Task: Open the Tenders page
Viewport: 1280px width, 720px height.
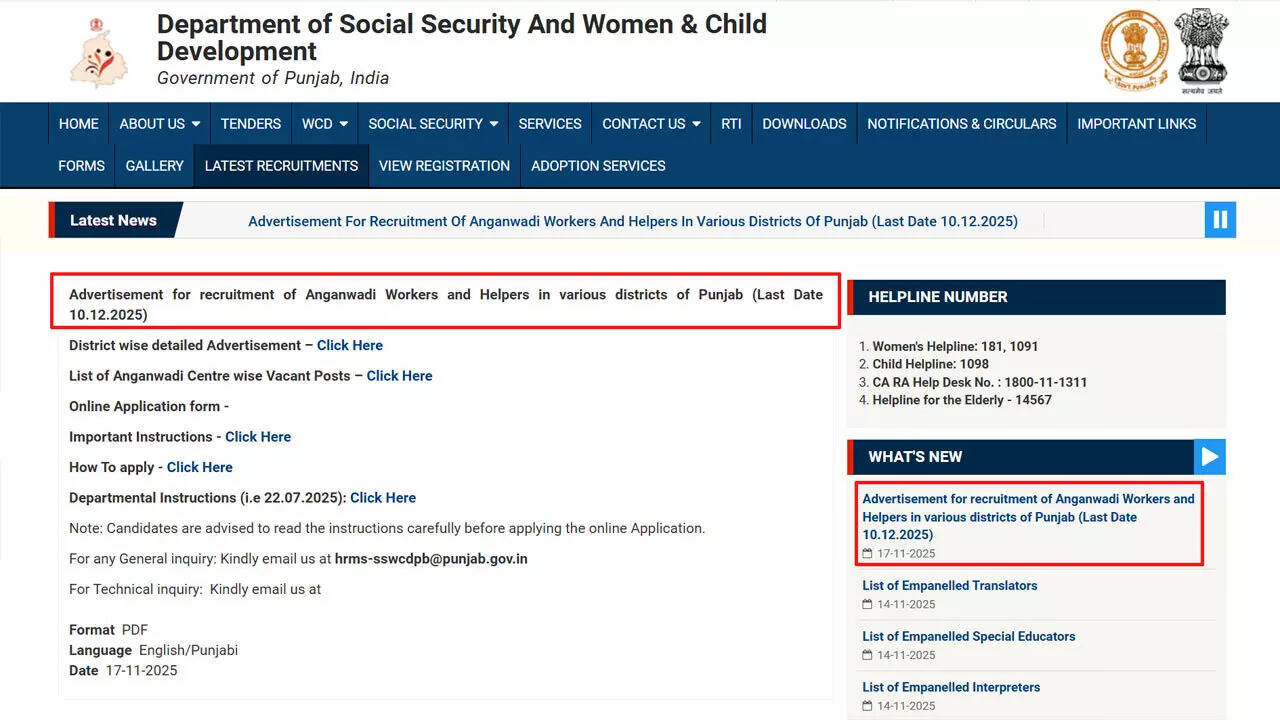Action: (251, 124)
